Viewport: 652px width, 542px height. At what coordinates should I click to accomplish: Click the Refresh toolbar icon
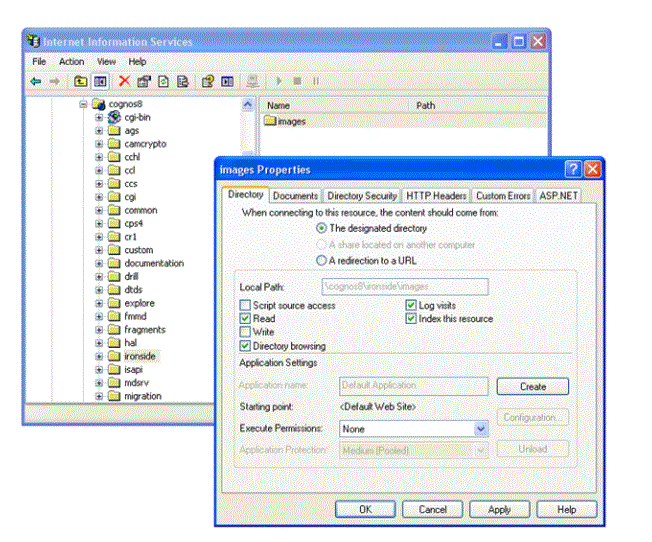click(163, 81)
